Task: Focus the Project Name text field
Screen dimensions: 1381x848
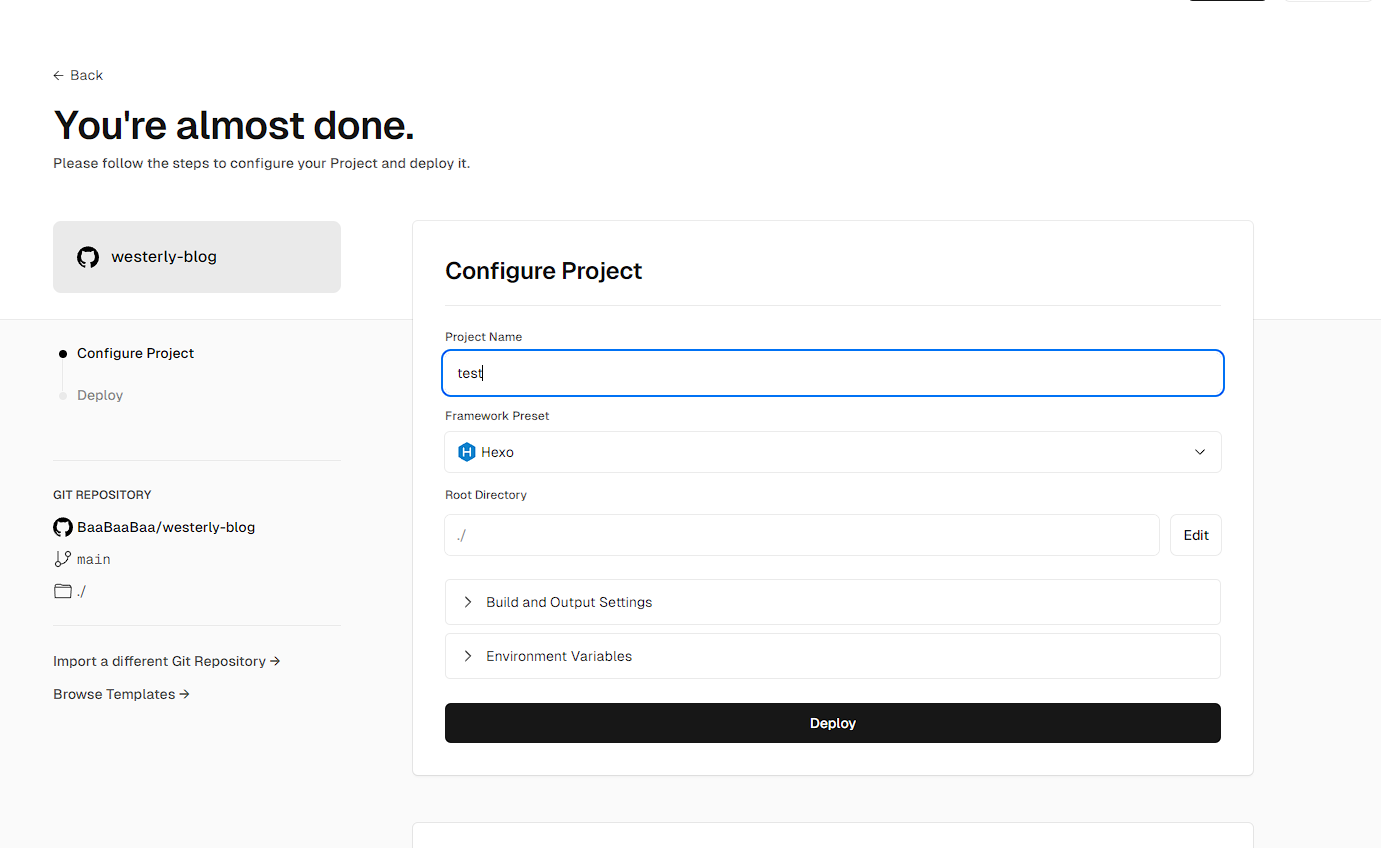Action: pos(832,373)
